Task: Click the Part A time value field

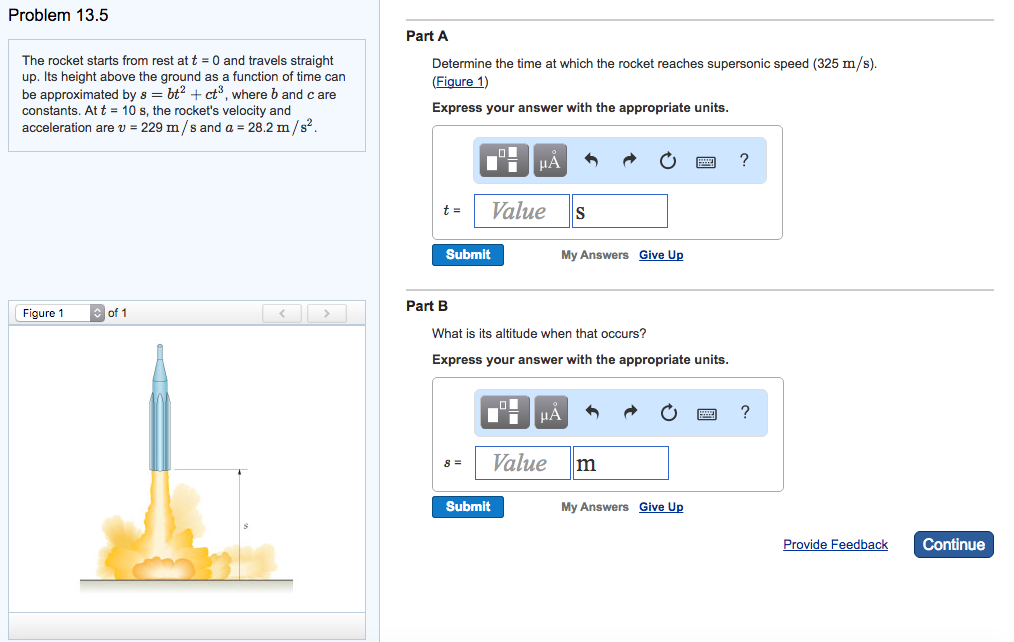Action: coord(520,211)
